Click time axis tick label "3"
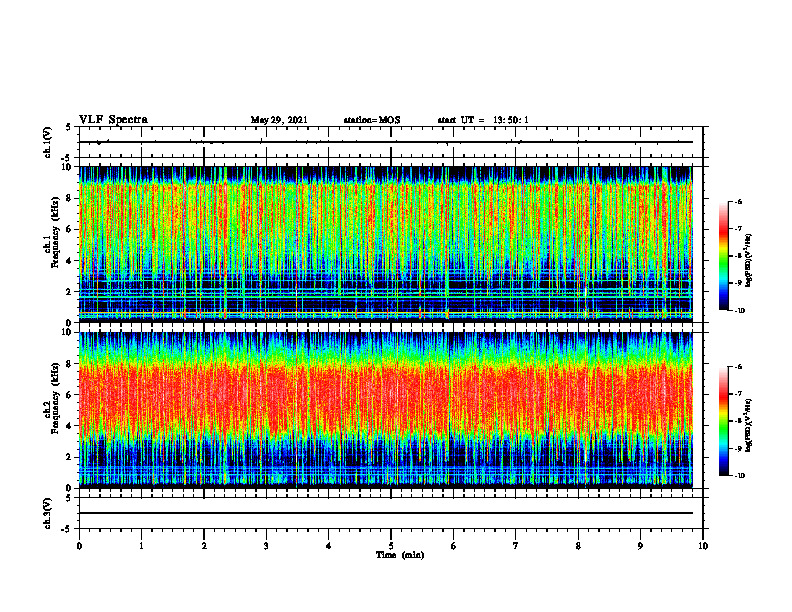 [x=266, y=546]
